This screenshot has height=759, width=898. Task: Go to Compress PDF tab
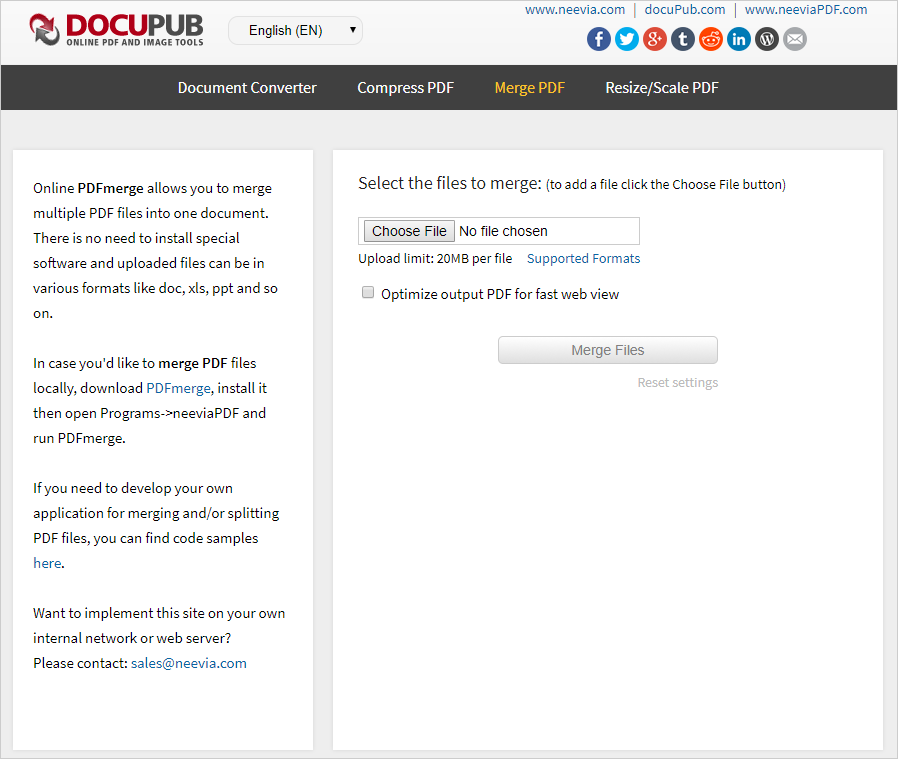pyautogui.click(x=405, y=88)
